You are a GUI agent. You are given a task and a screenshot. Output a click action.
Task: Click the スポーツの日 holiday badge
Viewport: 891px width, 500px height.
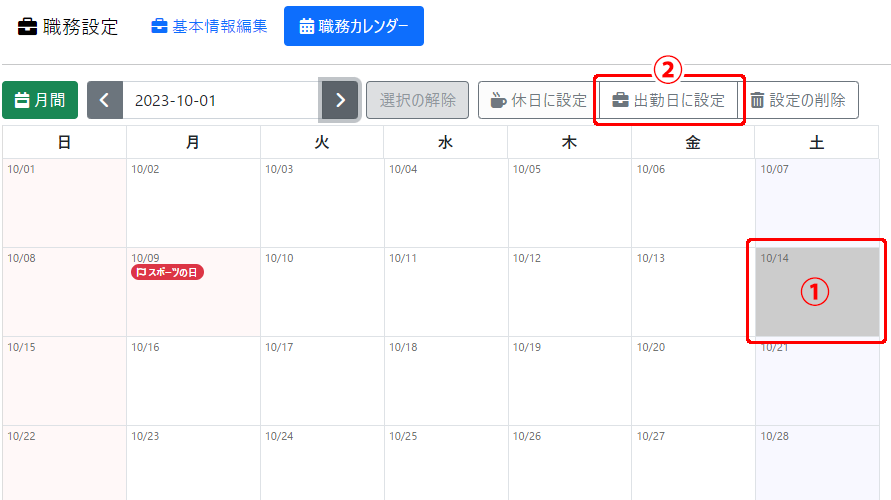(x=167, y=272)
